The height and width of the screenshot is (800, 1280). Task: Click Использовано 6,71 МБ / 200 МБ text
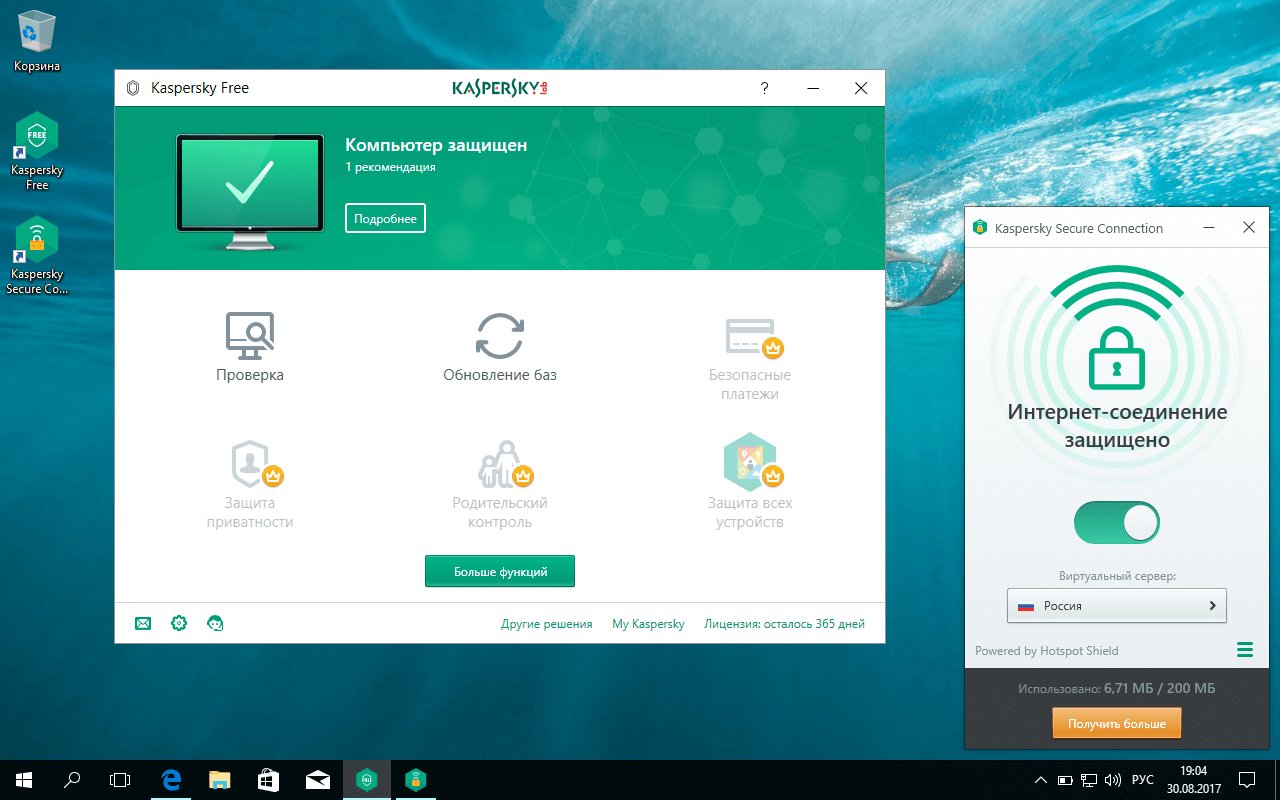click(x=1117, y=689)
